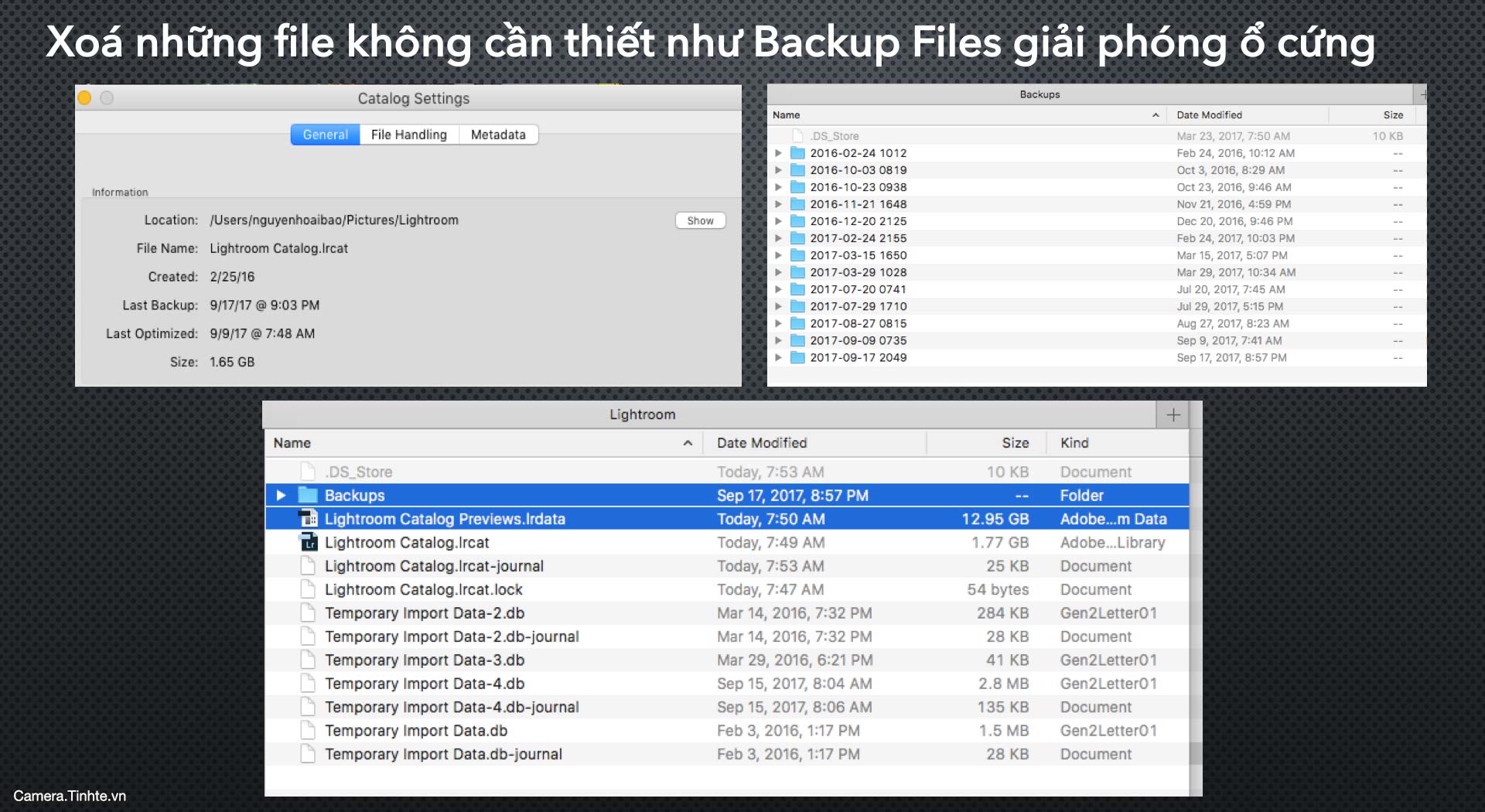The image size is (1485, 812).
Task: Click the Lightroom Catalog.lrcat.lock document icon
Action: pos(308,589)
